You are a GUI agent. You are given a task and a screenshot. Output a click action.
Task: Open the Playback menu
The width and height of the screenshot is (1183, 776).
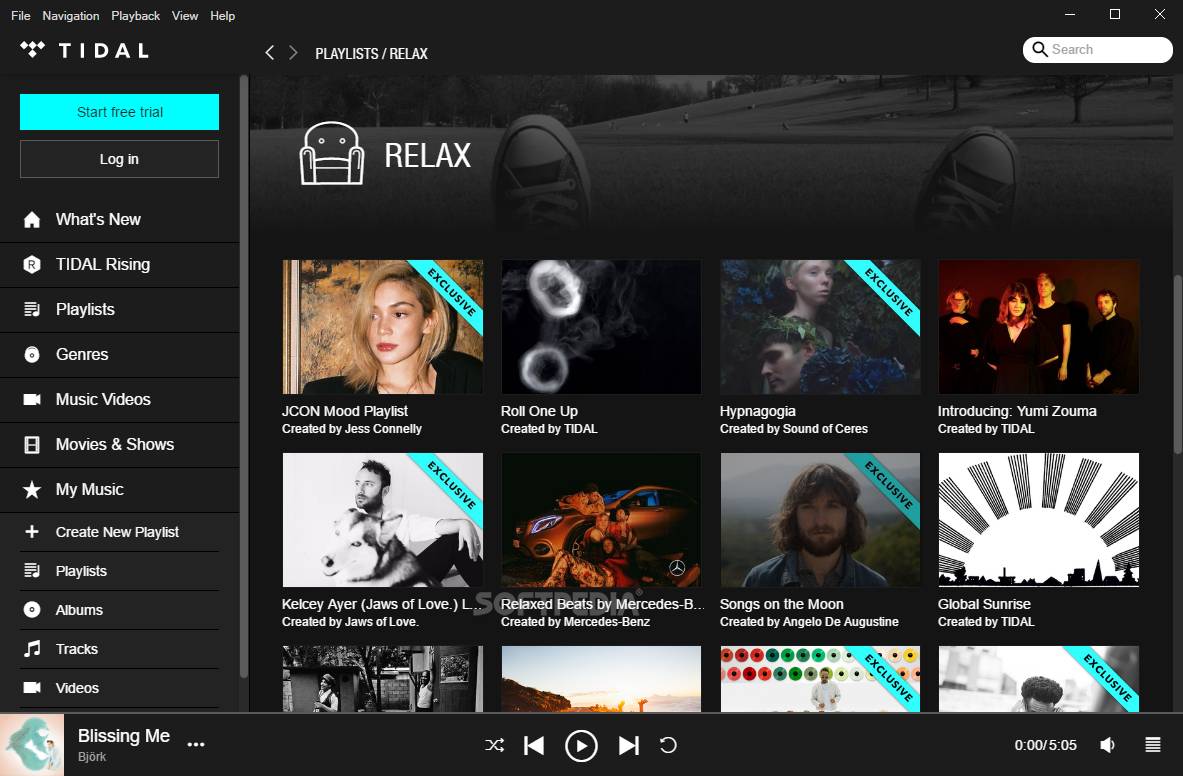coord(135,15)
